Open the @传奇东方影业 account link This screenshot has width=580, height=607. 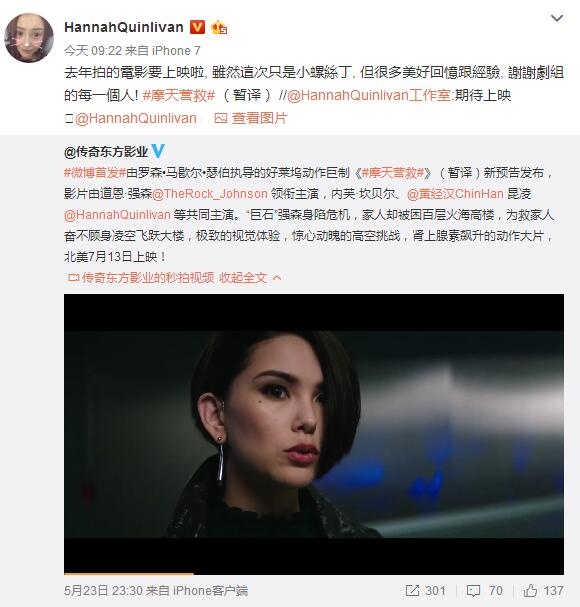(106, 152)
